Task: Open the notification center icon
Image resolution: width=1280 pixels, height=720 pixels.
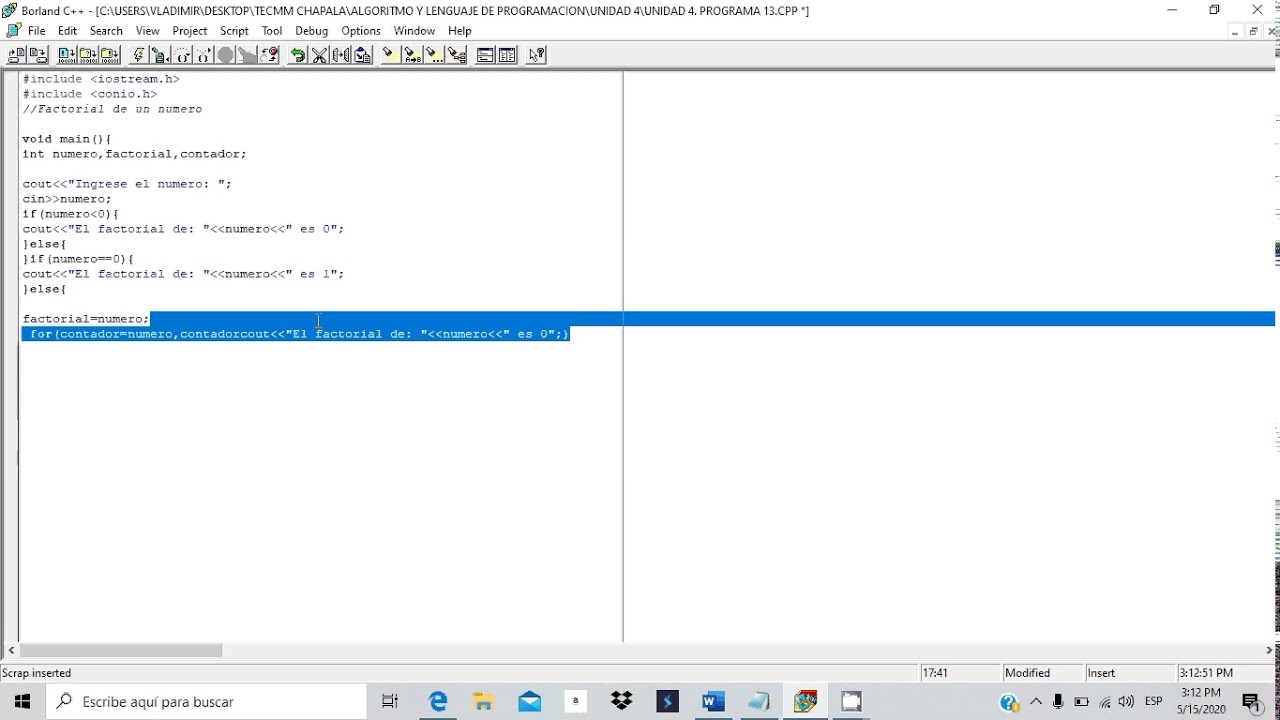Action: 1252,702
